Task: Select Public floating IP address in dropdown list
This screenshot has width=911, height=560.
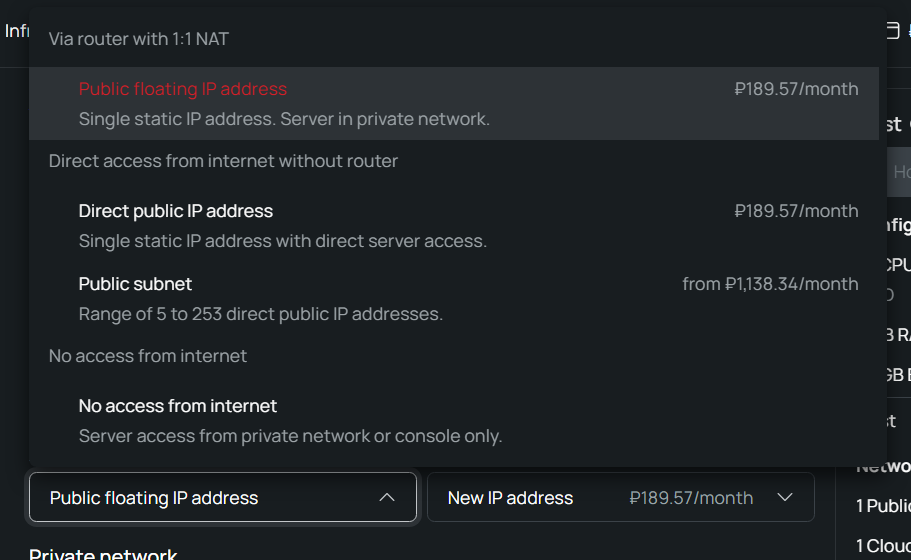Action: [x=454, y=103]
